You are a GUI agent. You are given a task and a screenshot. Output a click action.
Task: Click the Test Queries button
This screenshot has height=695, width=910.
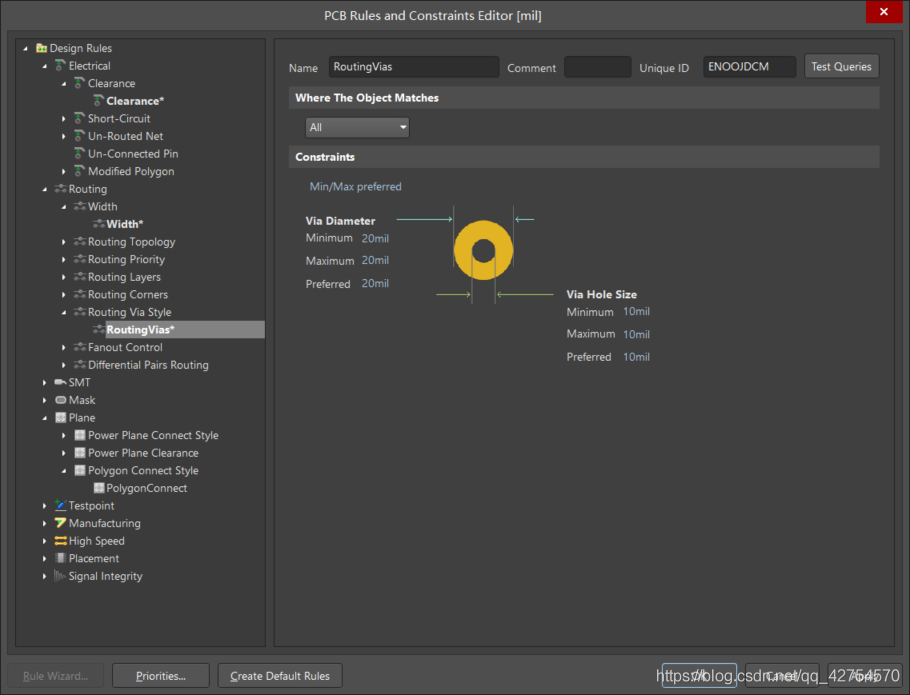841,67
